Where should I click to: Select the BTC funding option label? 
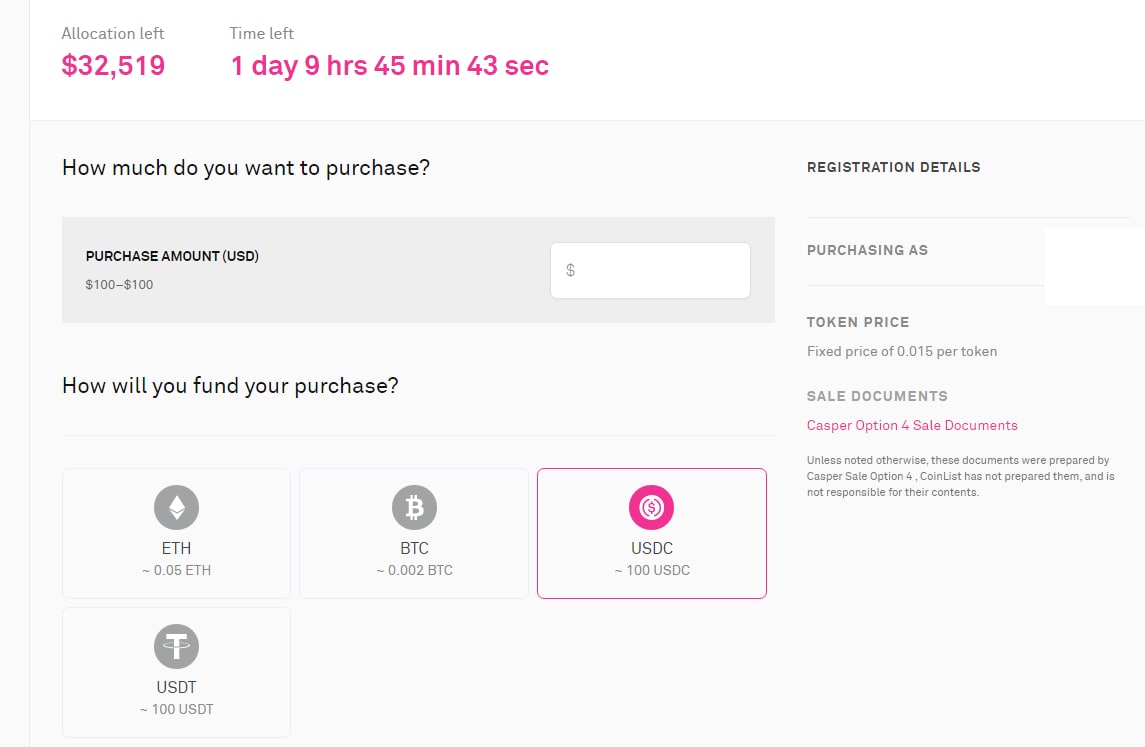click(x=414, y=548)
